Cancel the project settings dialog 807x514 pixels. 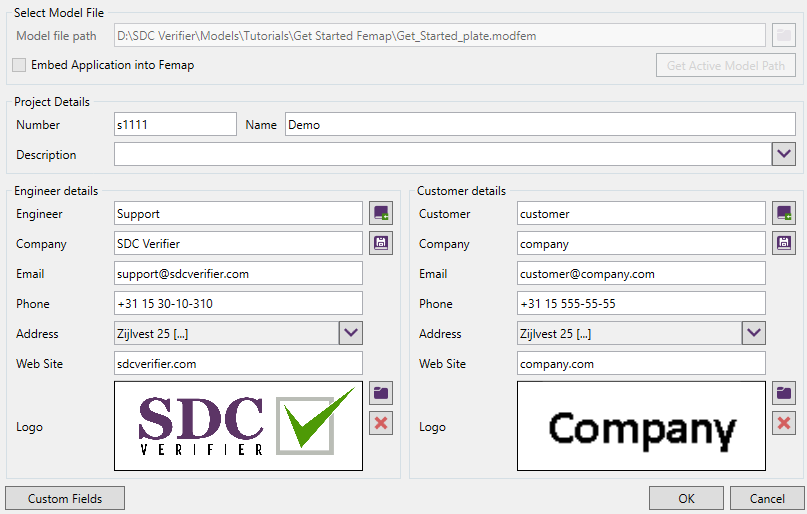767,498
